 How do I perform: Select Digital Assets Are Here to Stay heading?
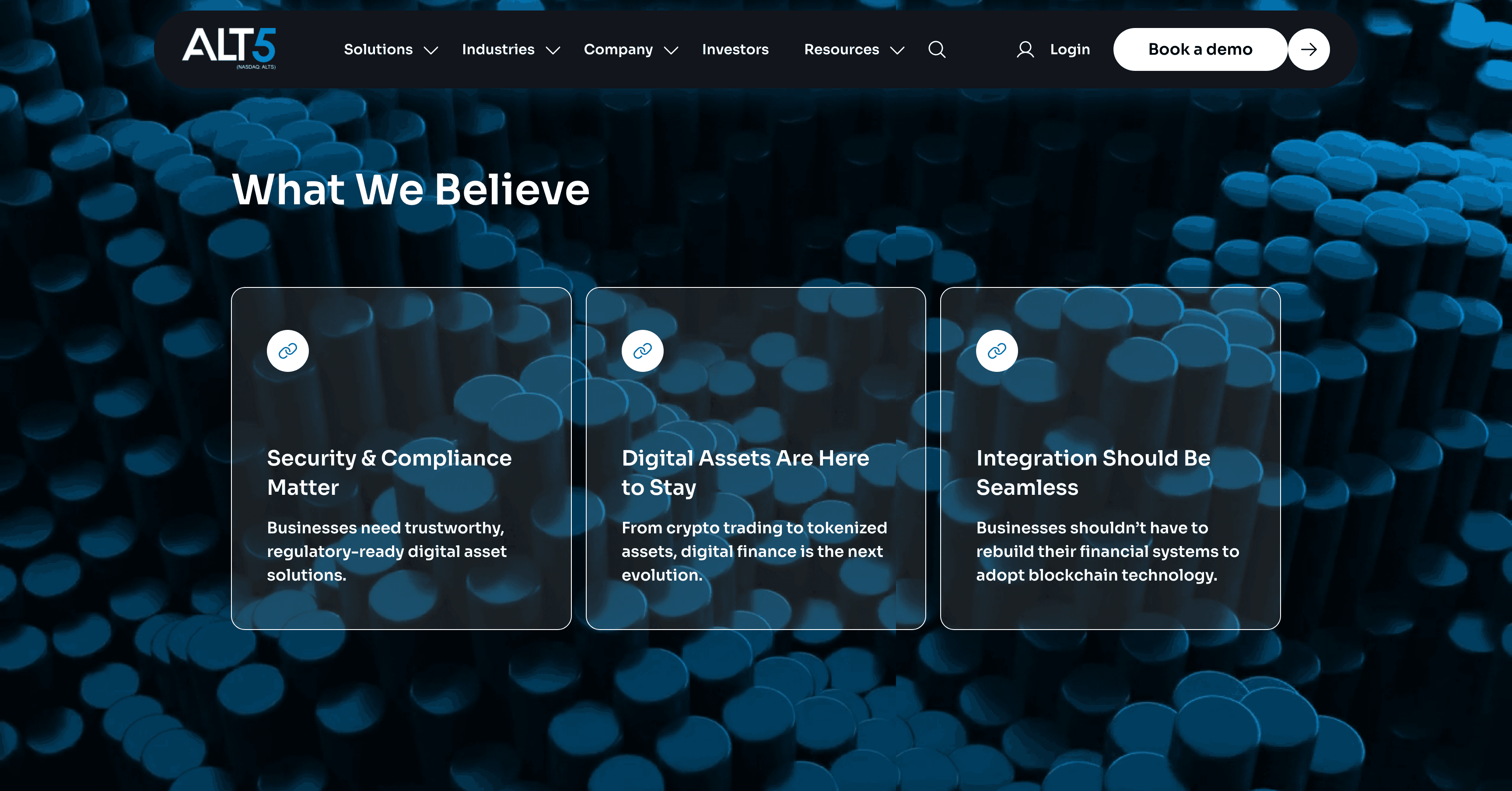click(745, 472)
